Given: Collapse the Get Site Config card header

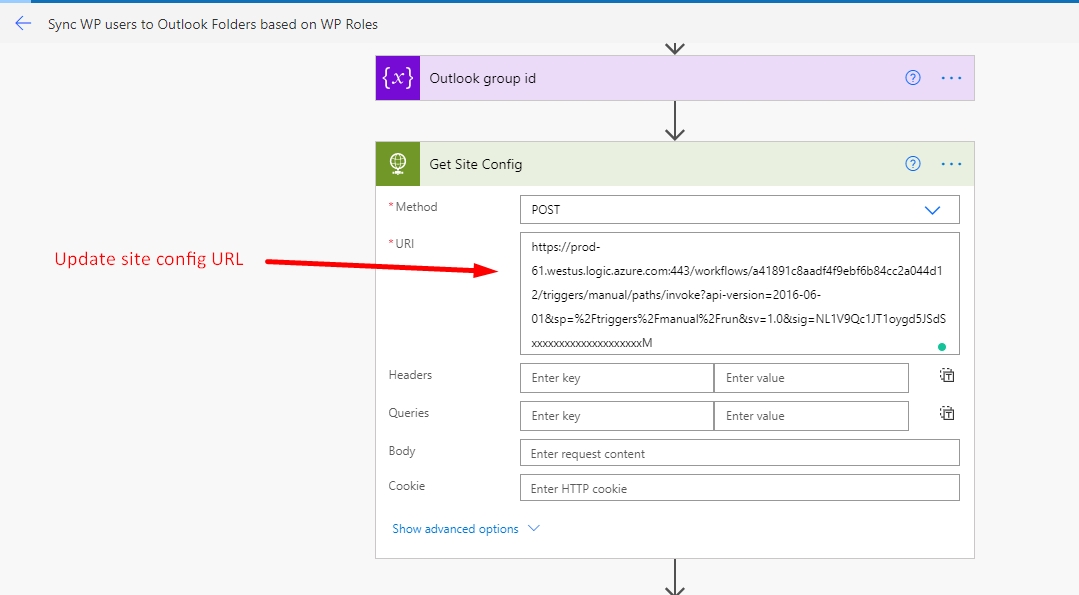Looking at the screenshot, I should click(x=661, y=164).
